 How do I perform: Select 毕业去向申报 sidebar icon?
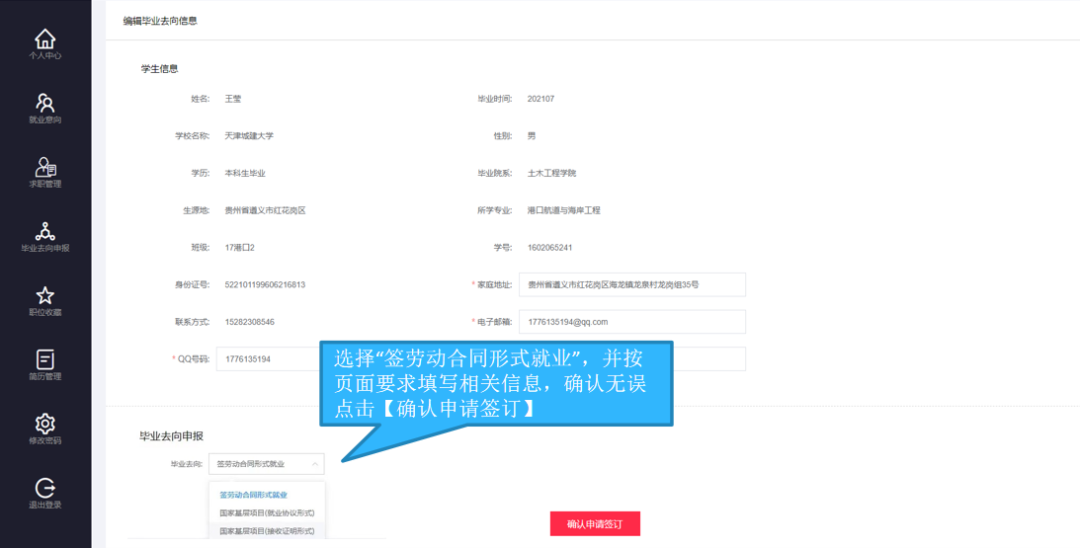[x=45, y=231]
